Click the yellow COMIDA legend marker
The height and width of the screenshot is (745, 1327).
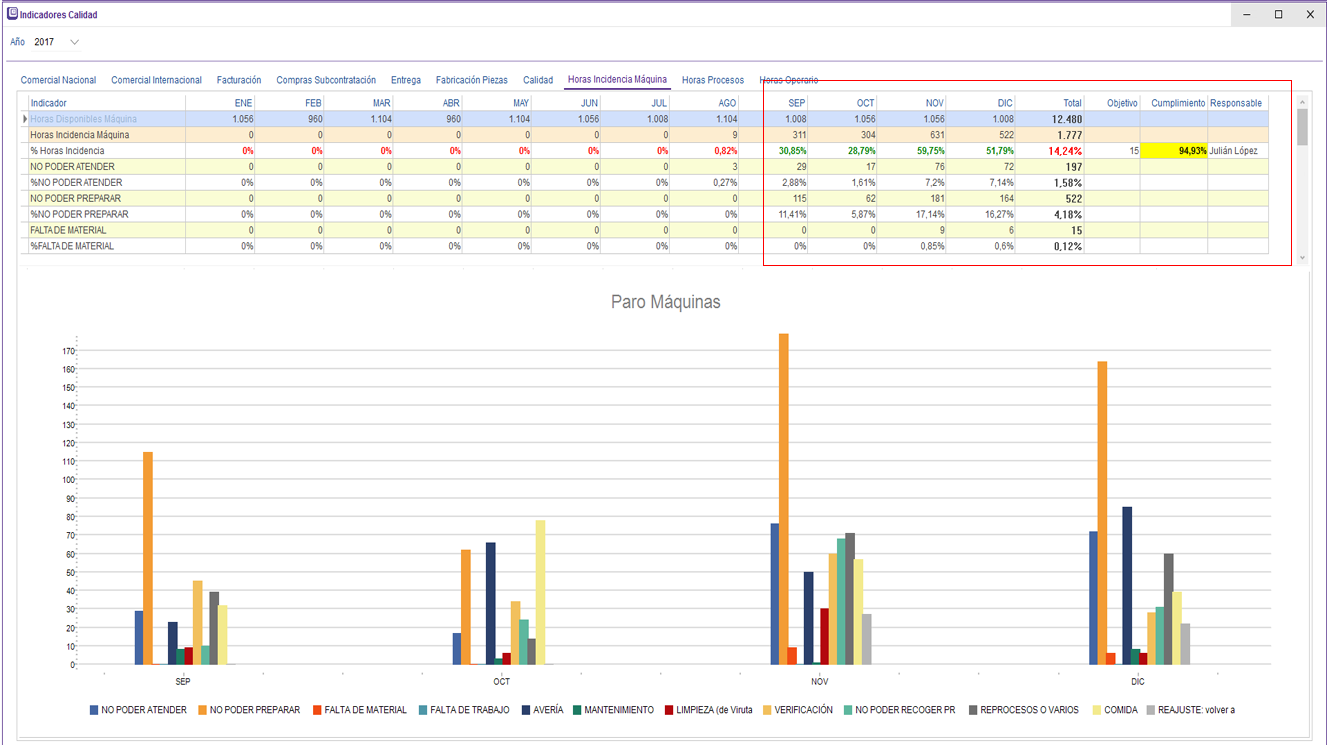pos(1096,710)
